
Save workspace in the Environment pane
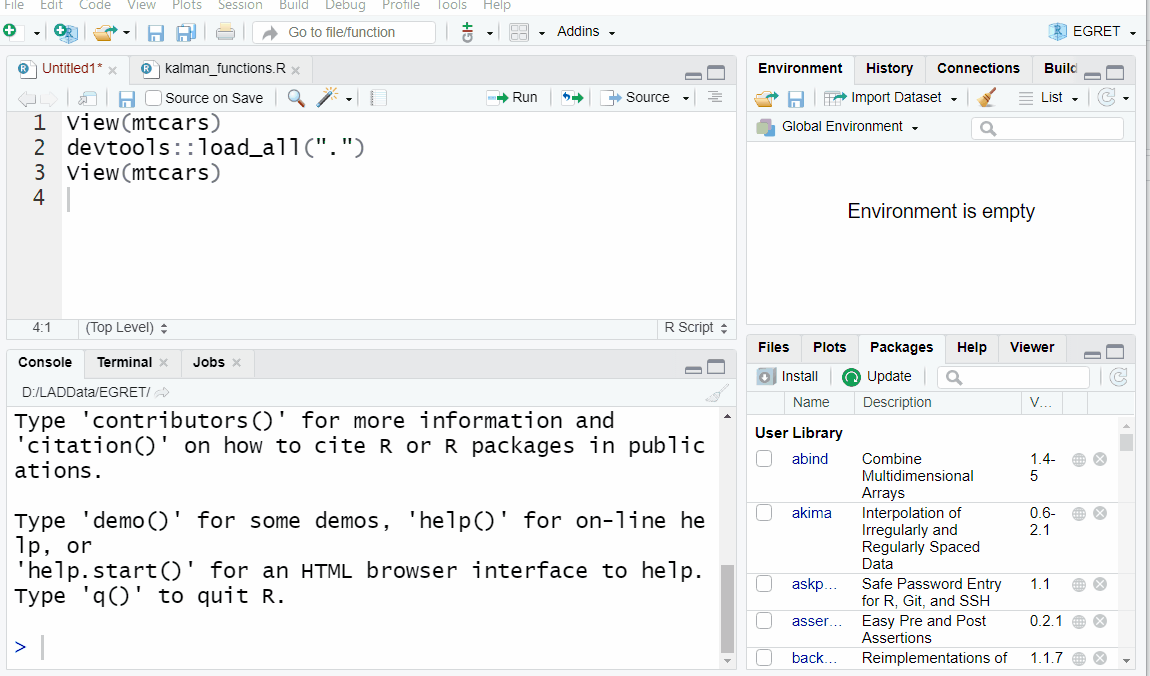796,99
